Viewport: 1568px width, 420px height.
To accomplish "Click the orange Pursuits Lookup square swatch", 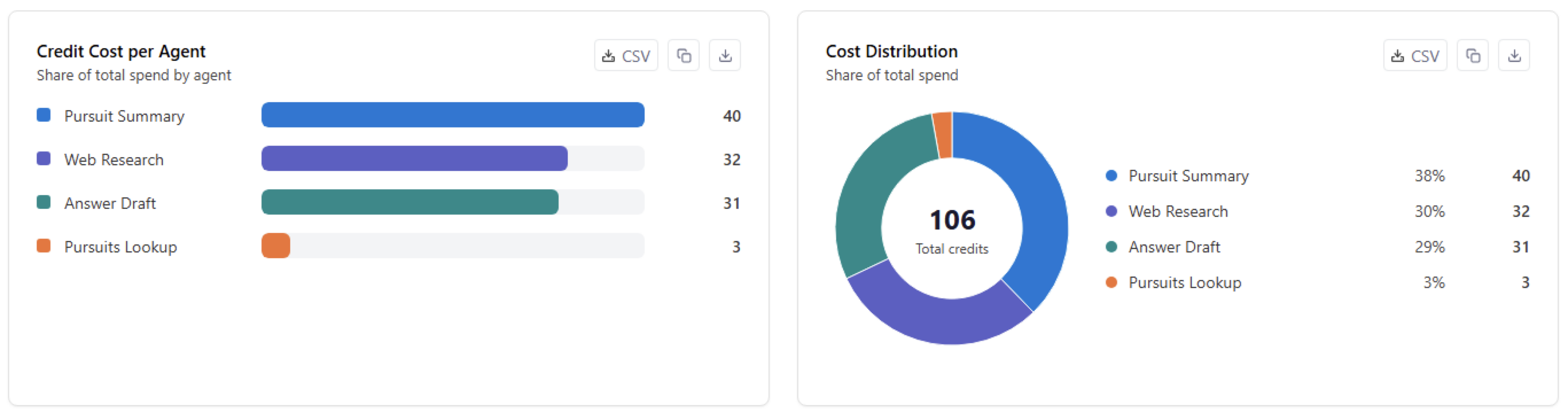I will tap(43, 246).
